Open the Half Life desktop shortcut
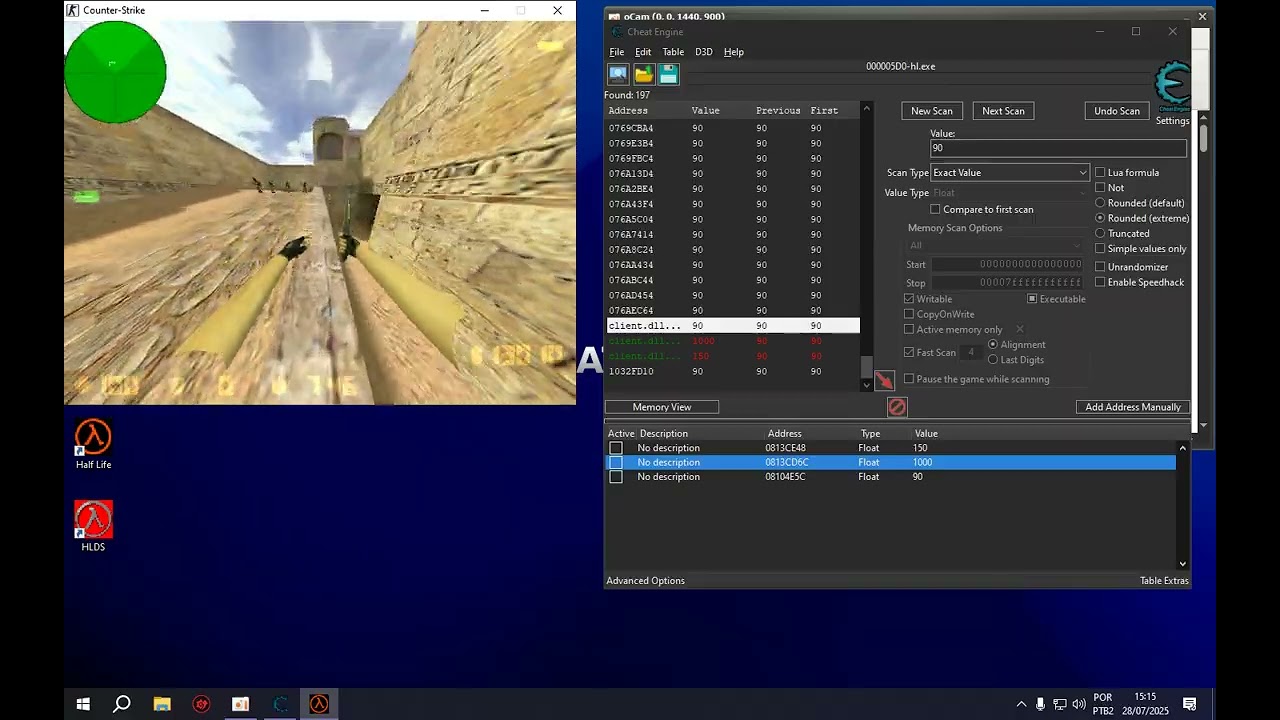This screenshot has width=1280, height=720. click(93, 445)
